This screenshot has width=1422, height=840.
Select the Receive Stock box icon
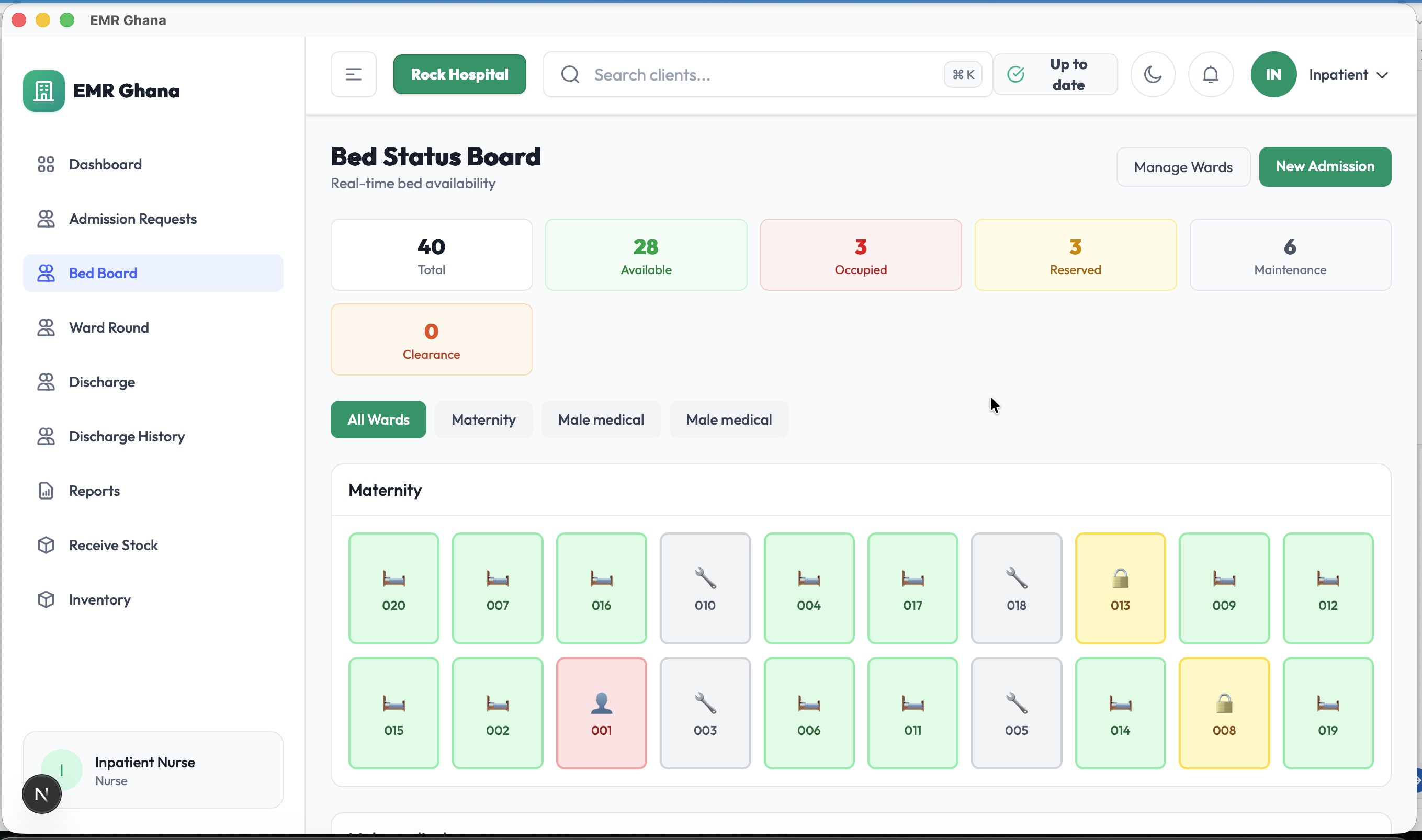tap(47, 544)
